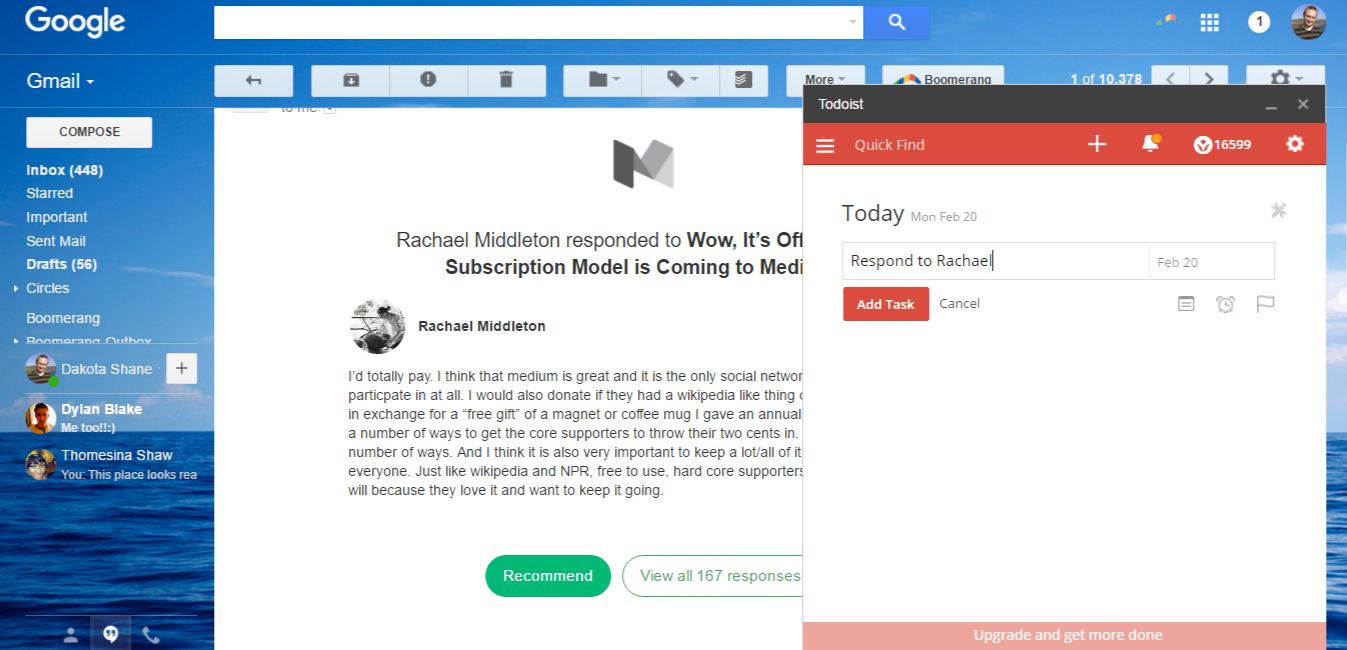
Task: Open Todoist notifications bell
Action: click(1150, 145)
